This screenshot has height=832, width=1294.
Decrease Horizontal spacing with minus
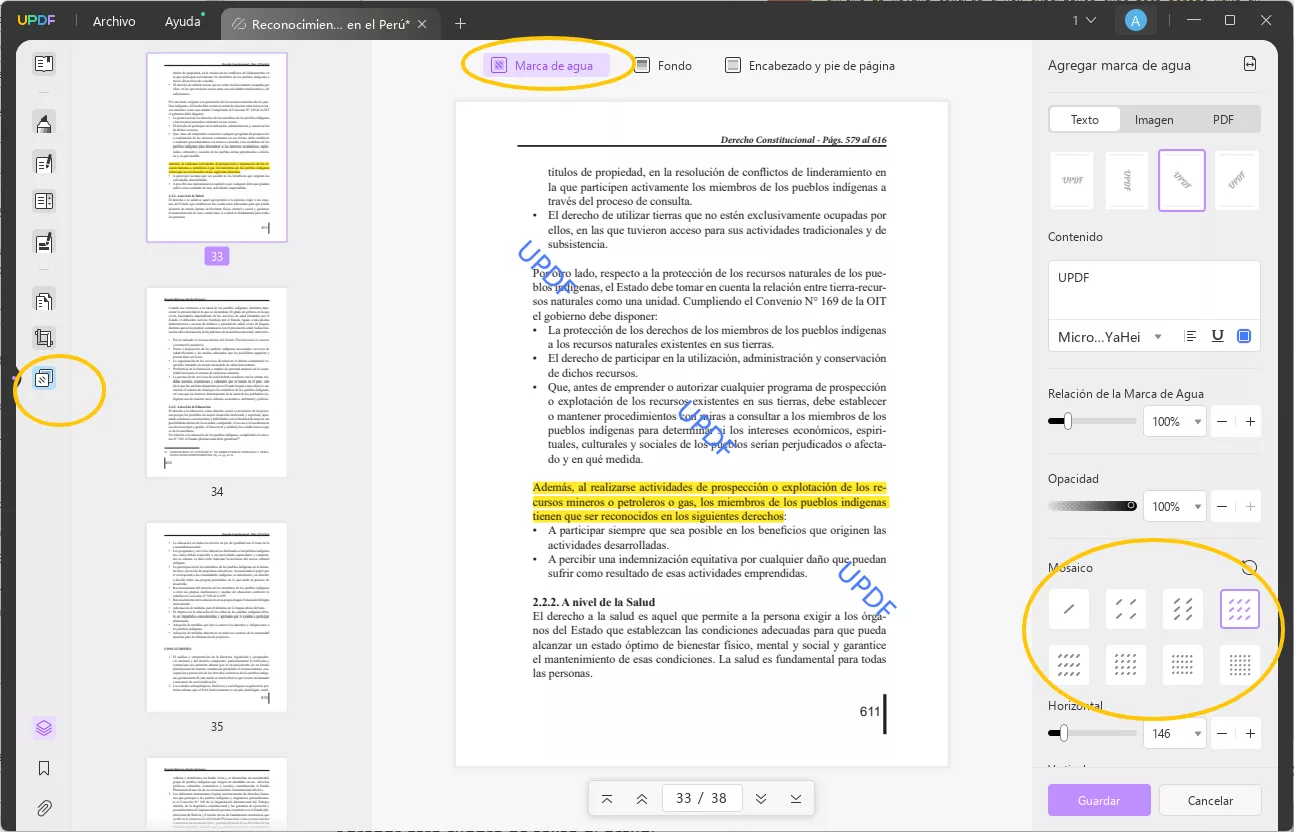click(1222, 734)
